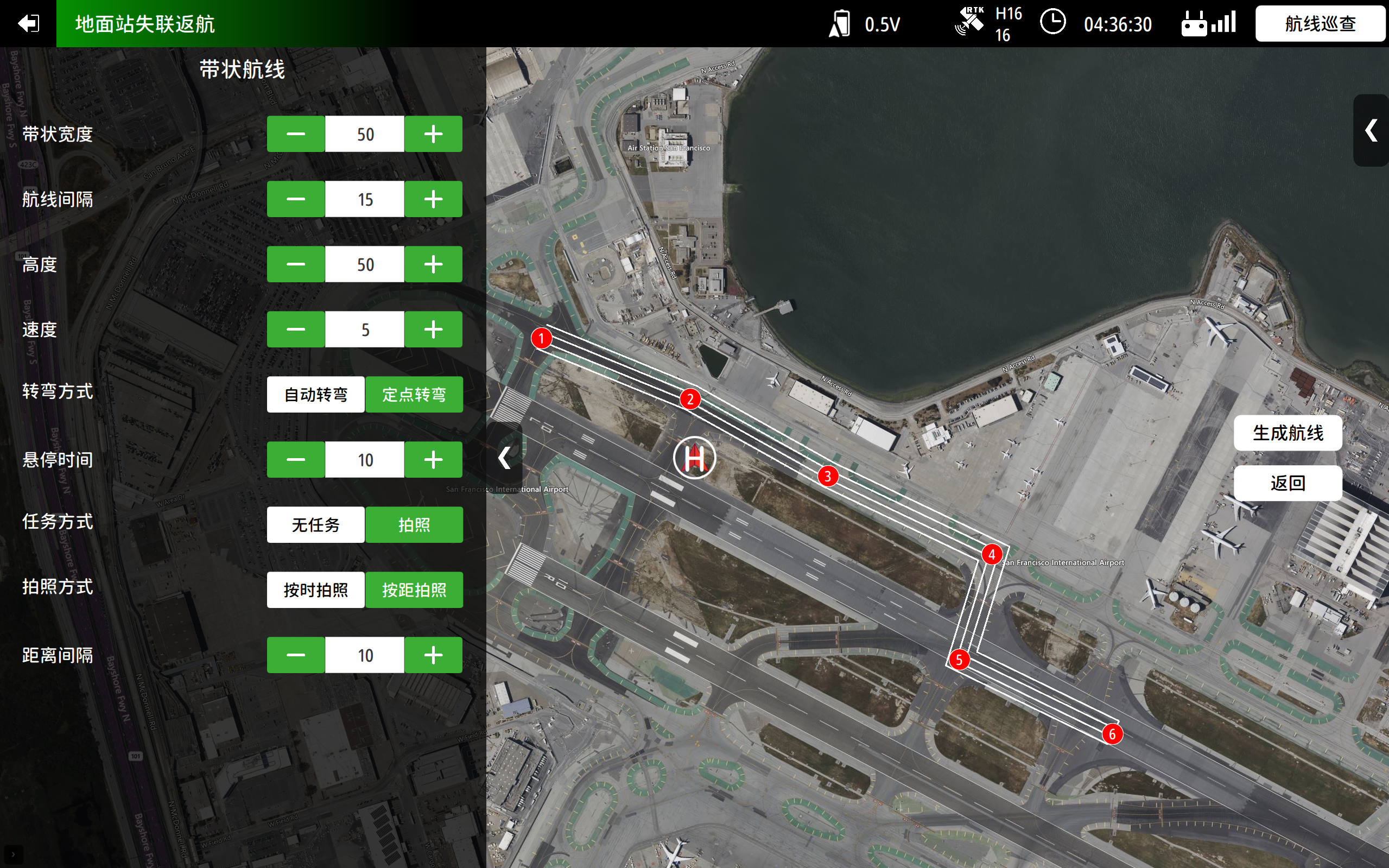Click the battery voltage icon
1389x868 pixels.
click(840, 24)
